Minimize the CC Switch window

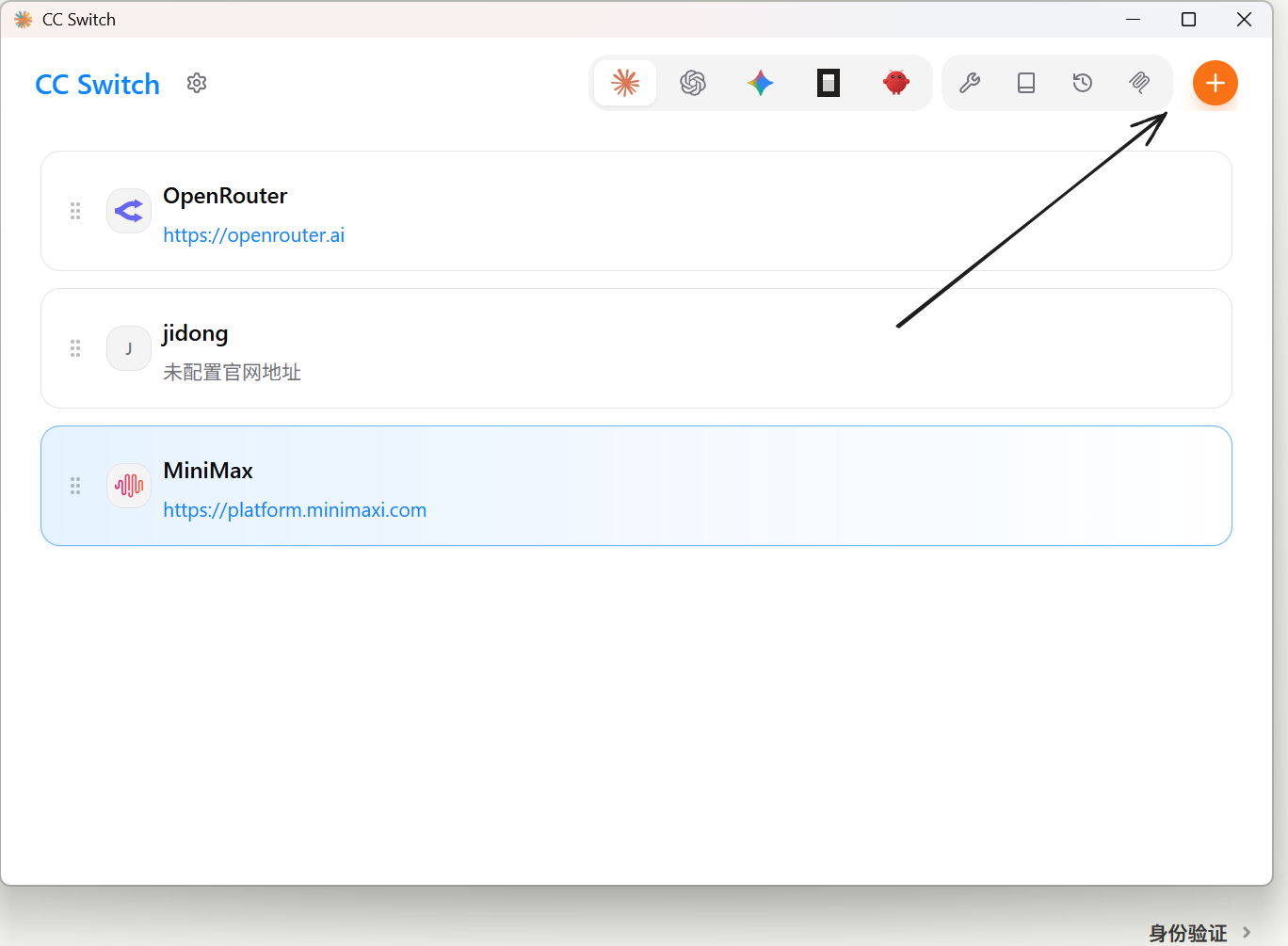tap(1134, 19)
